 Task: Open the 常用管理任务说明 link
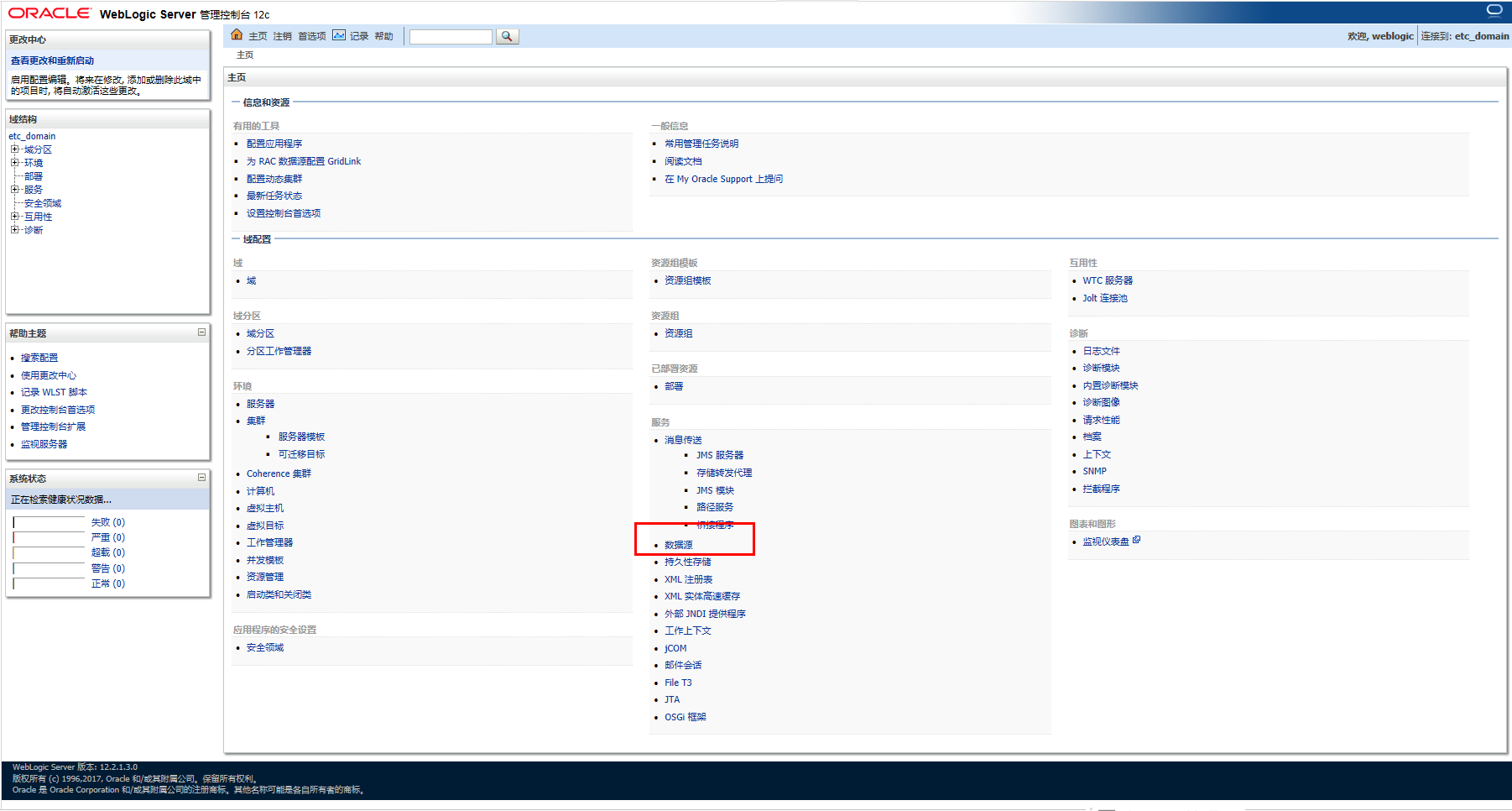(x=701, y=144)
